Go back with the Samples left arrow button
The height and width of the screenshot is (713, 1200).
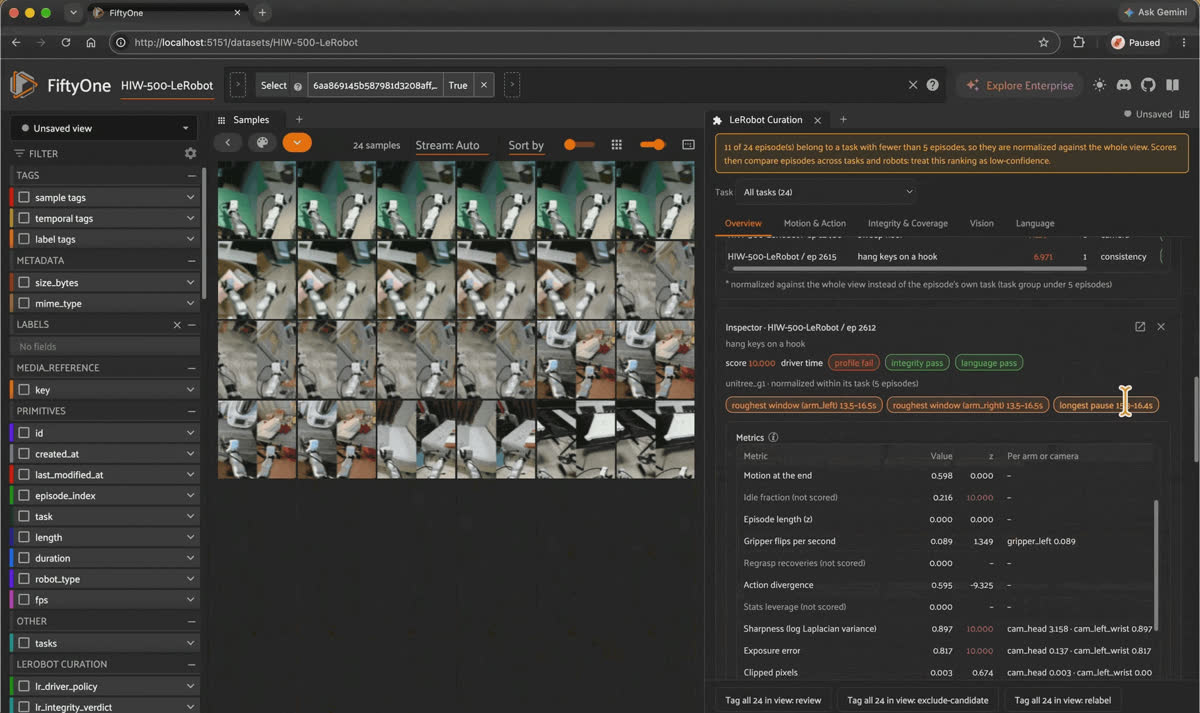point(228,143)
